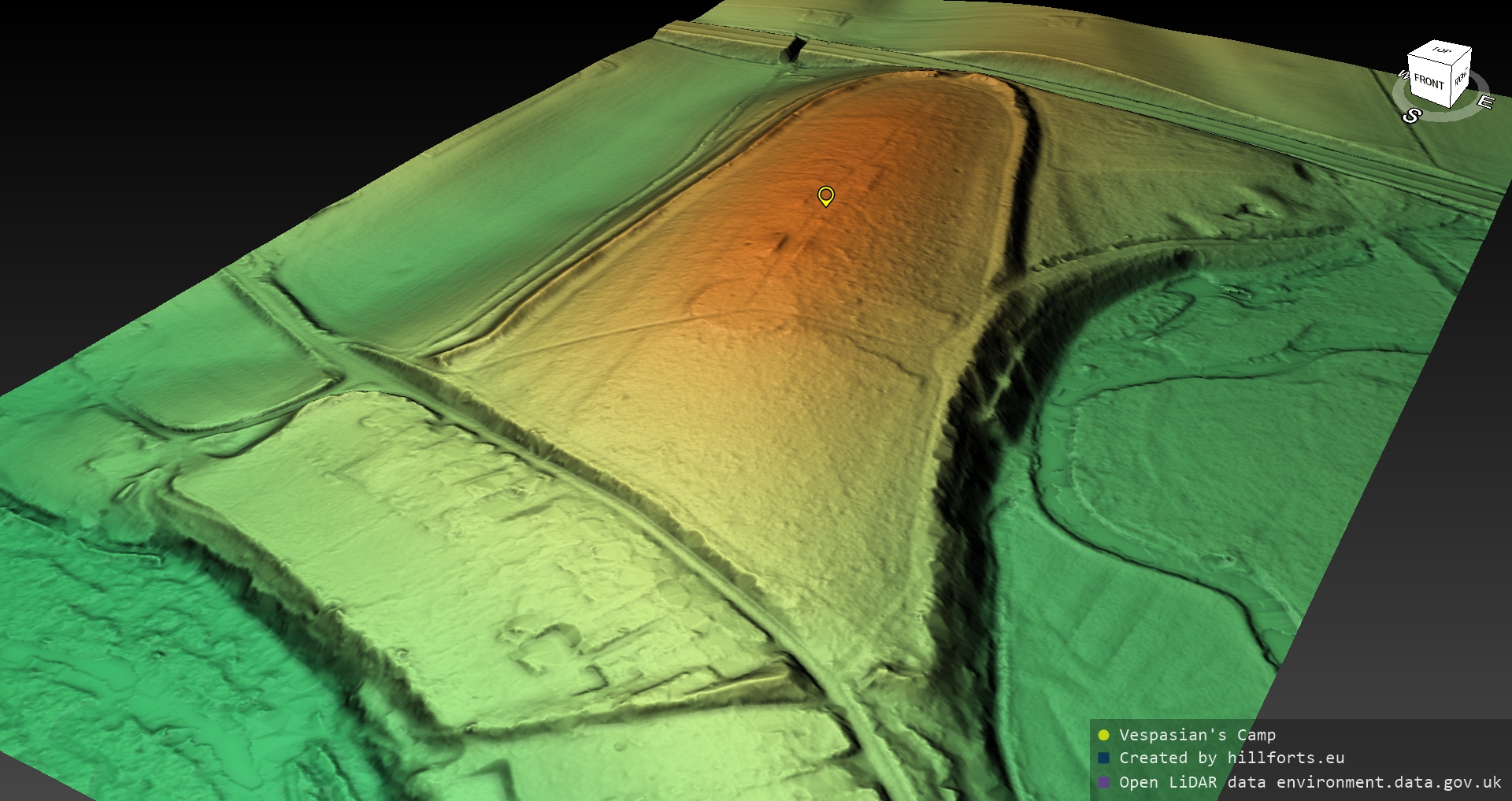Click the W compass letter on the ring
The image size is (1512, 801).
pyautogui.click(x=1403, y=76)
